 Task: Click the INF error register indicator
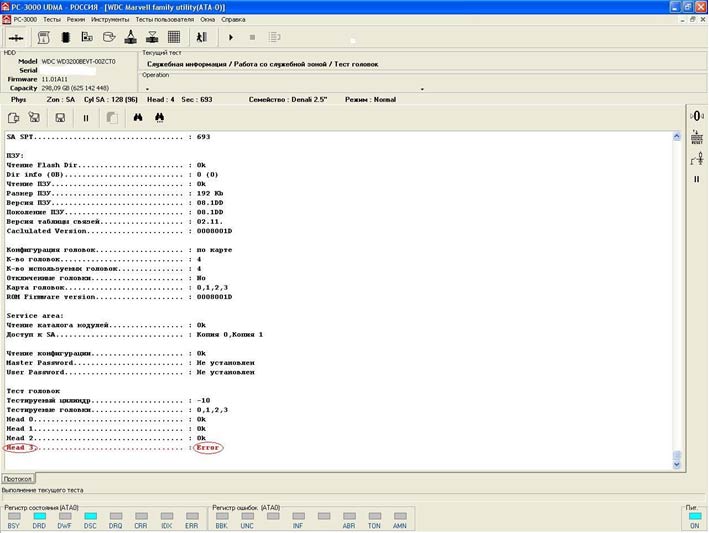(298, 516)
